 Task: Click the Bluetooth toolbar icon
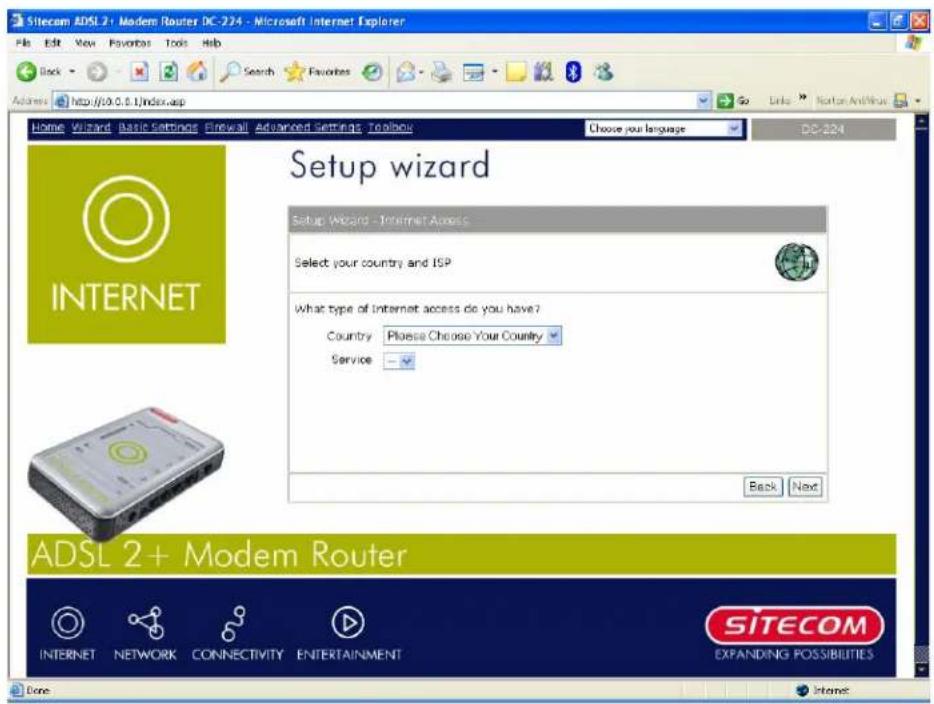pos(573,72)
